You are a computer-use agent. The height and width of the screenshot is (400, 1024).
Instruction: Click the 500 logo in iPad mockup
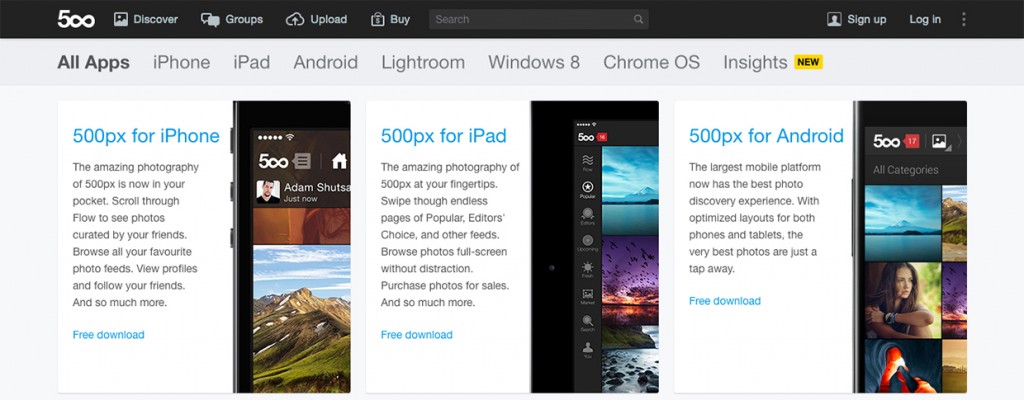click(586, 137)
